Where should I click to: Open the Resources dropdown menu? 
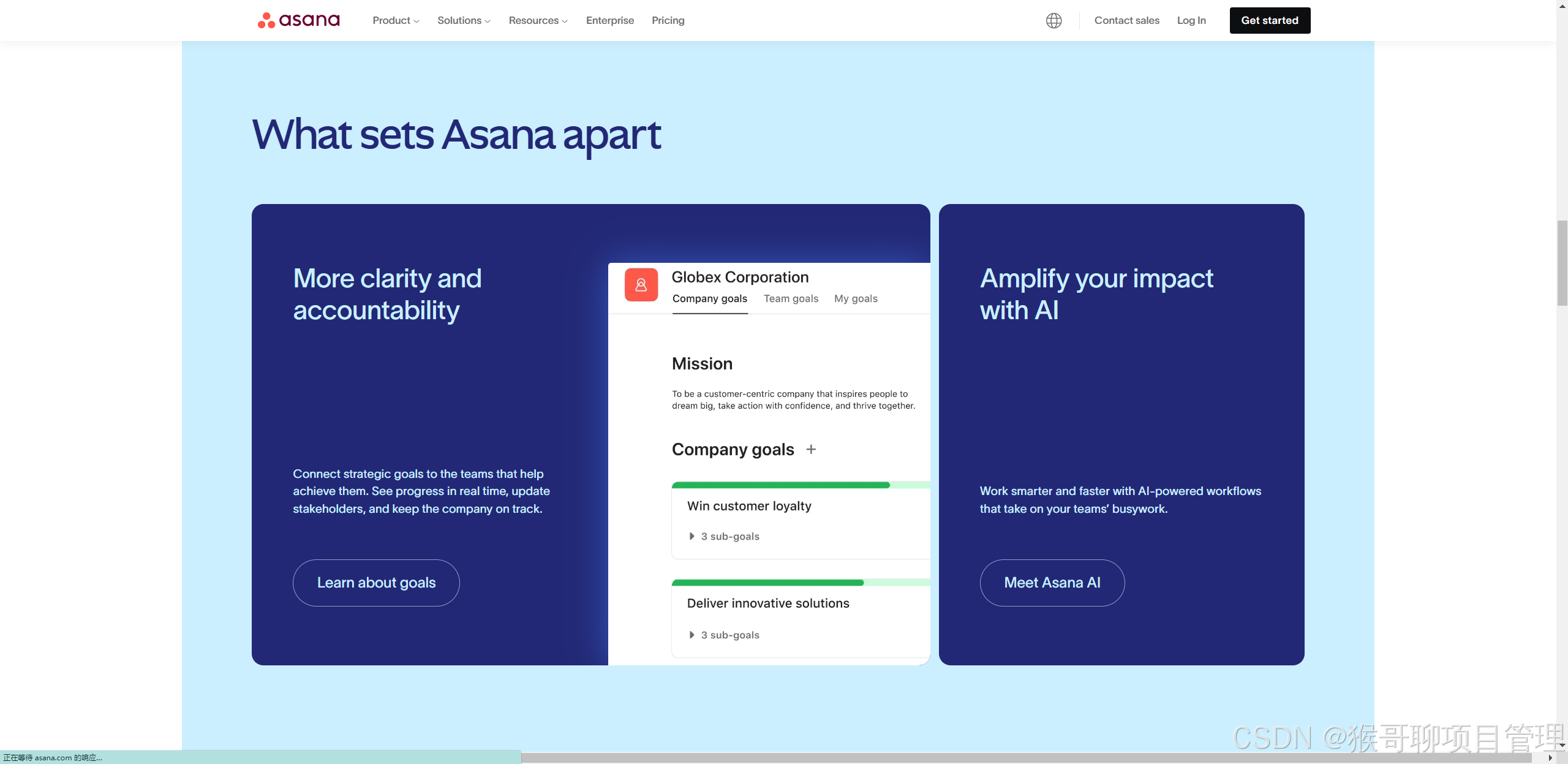pyautogui.click(x=538, y=20)
